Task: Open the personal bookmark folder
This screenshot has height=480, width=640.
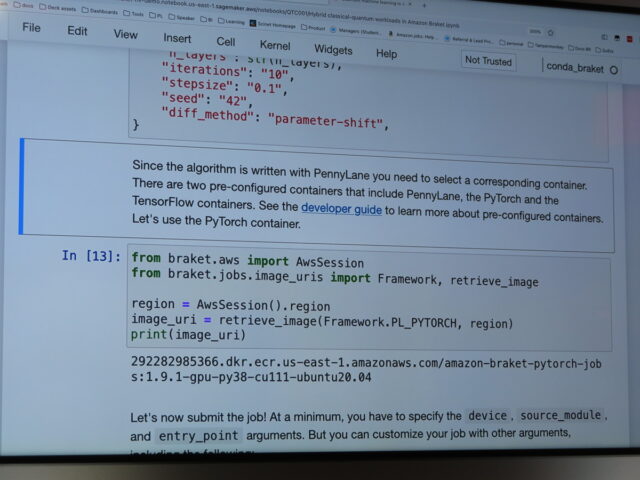Action: tap(511, 43)
